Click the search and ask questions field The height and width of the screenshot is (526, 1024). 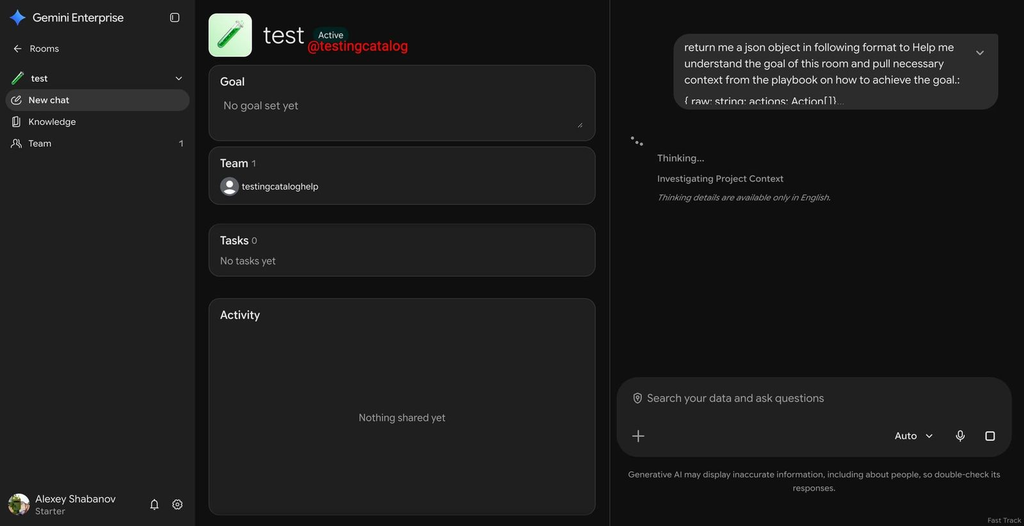(x=814, y=398)
